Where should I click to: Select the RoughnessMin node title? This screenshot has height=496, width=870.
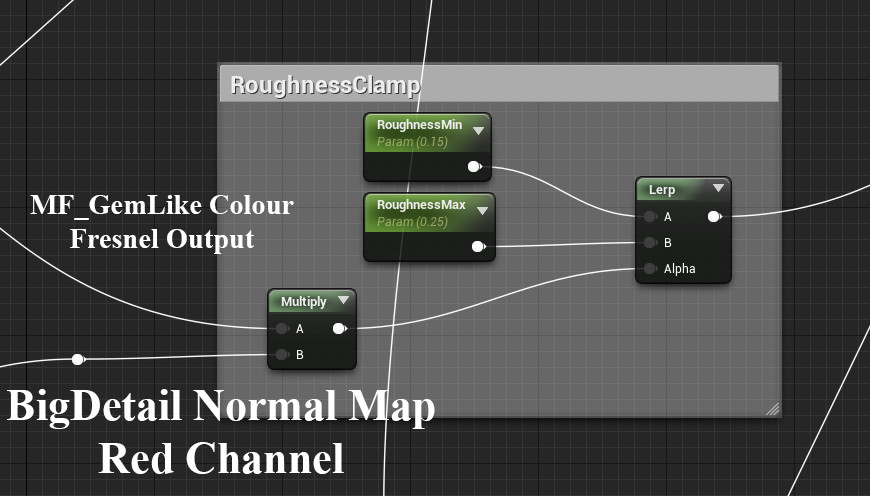point(418,125)
